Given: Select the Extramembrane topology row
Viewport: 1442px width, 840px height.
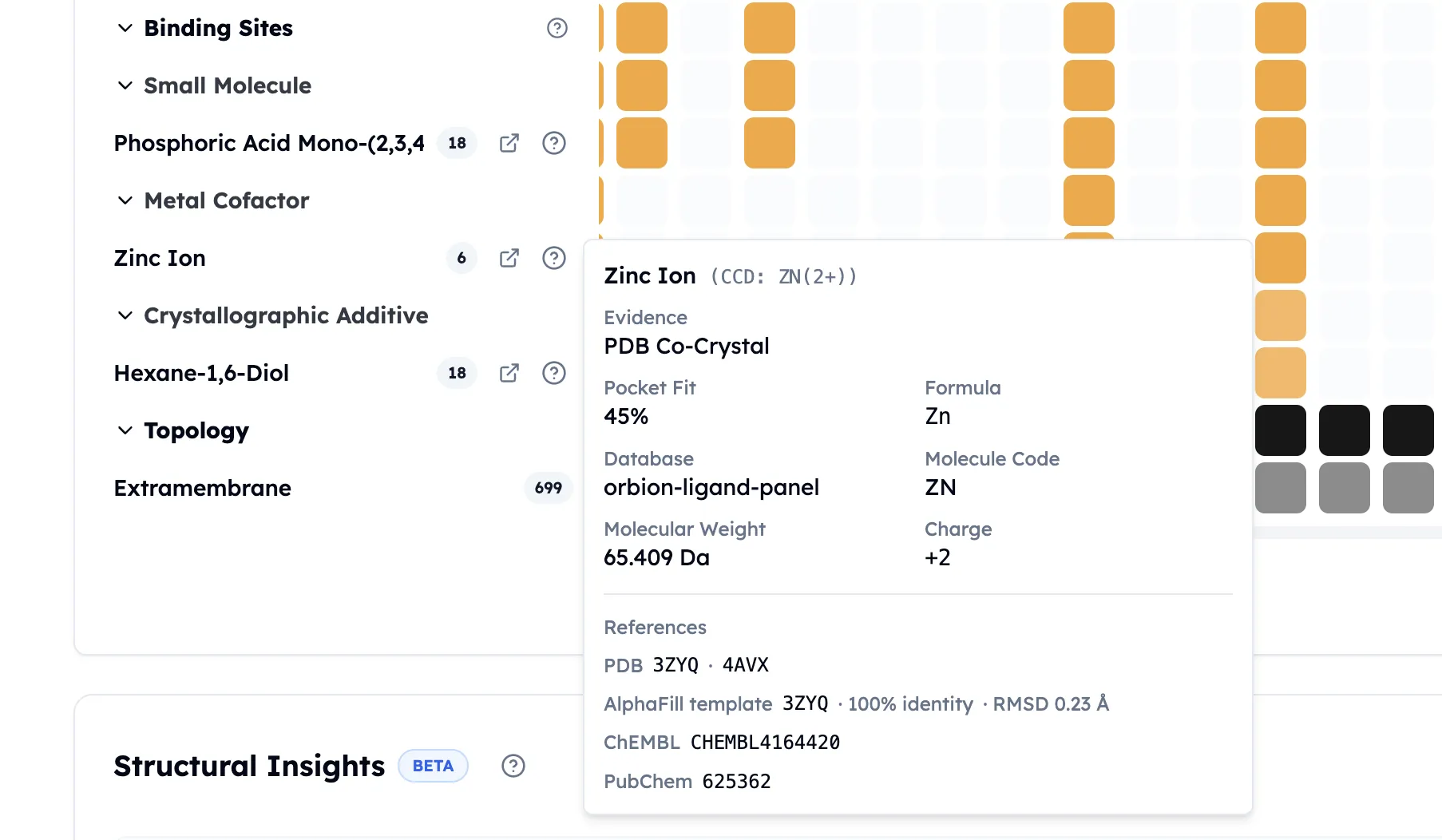Looking at the screenshot, I should point(343,488).
